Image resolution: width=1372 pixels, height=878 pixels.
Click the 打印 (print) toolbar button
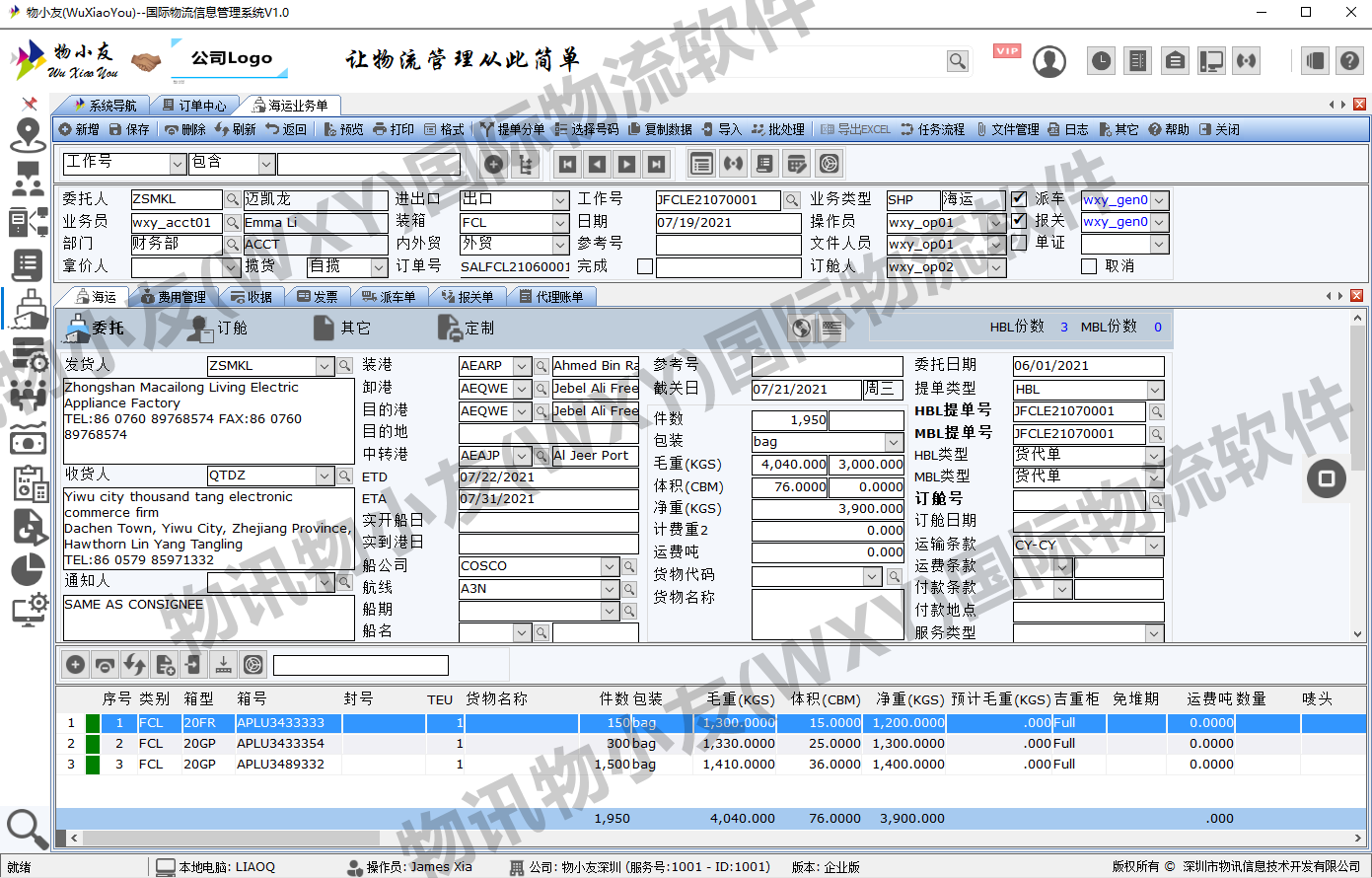click(394, 129)
